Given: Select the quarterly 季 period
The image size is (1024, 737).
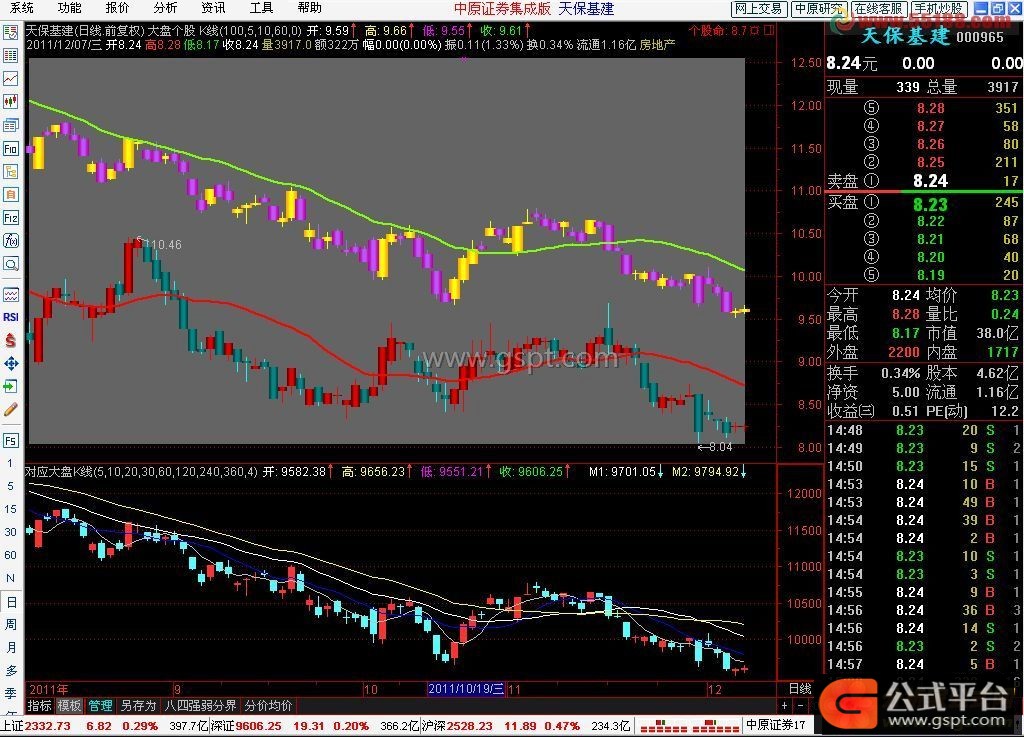Looking at the screenshot, I should tap(10, 693).
